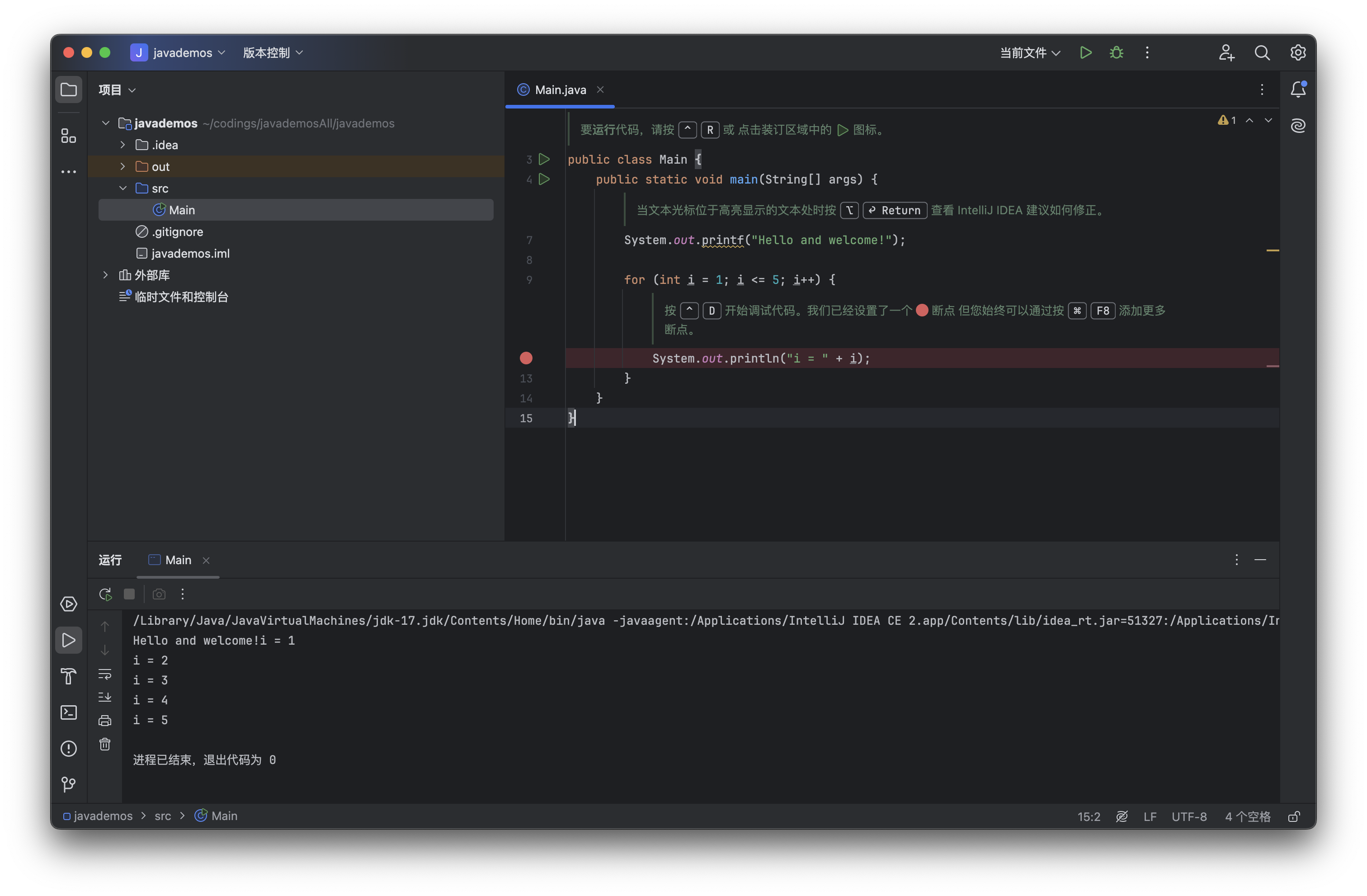This screenshot has width=1367, height=896.
Task: Collapse the src folder
Action: click(123, 188)
